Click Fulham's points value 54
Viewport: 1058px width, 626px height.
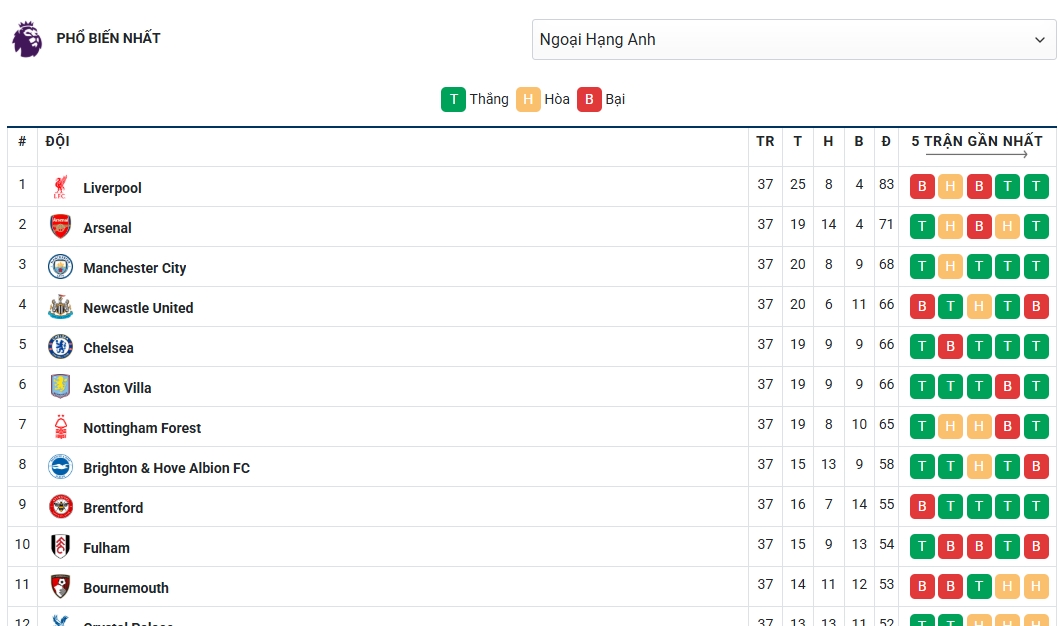[887, 544]
